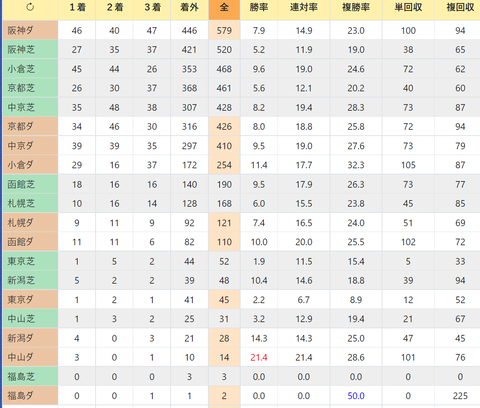This screenshot has width=480, height=408.
Task: Click 28.3 複勝率 value in 中京芝 row
Action: tap(356, 107)
